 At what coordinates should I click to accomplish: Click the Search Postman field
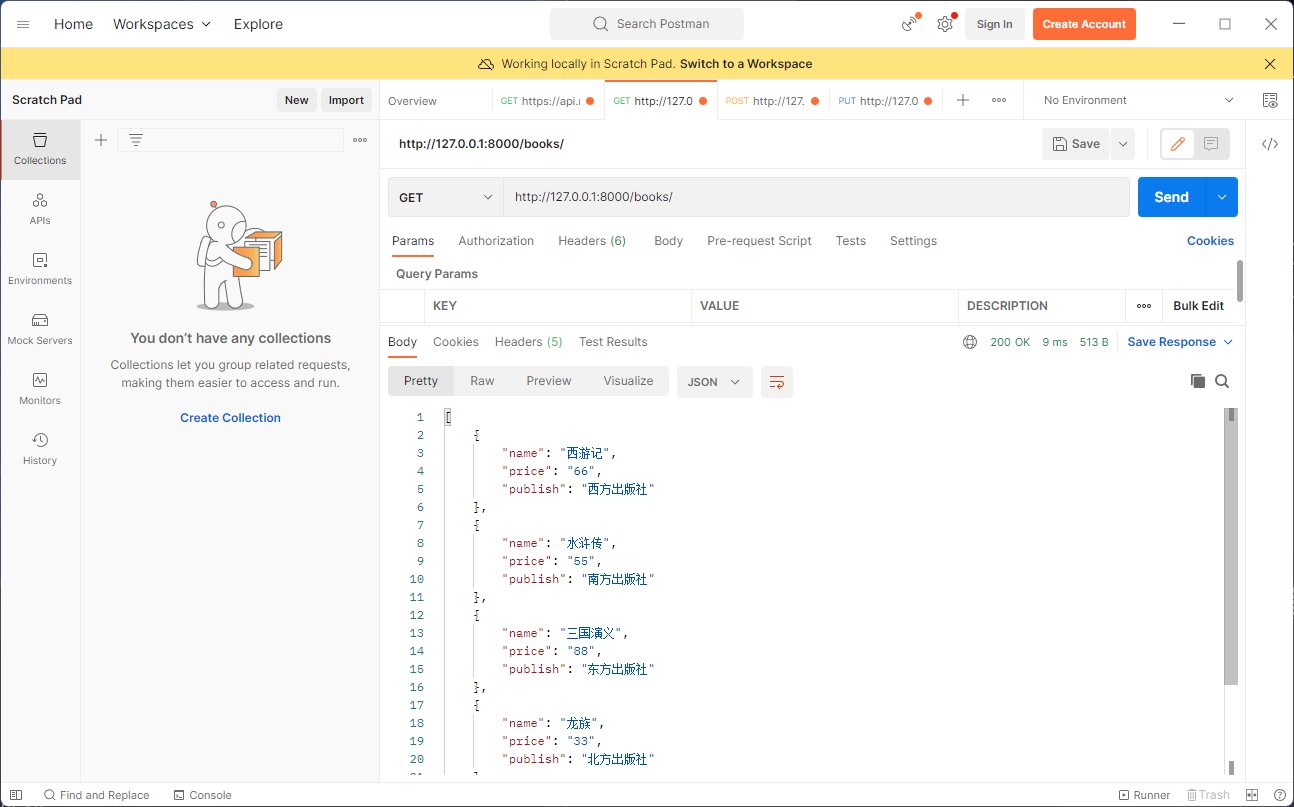click(647, 24)
